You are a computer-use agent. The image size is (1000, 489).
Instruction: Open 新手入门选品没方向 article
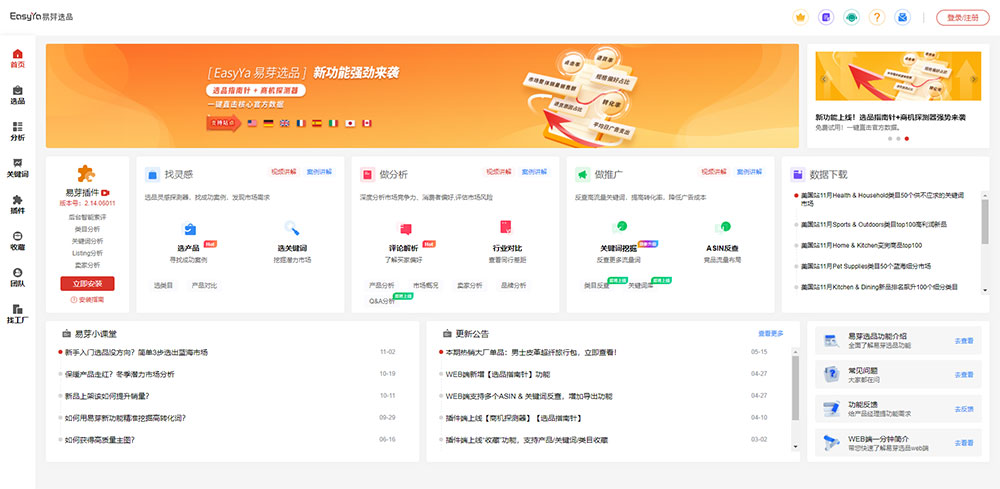click(136, 352)
